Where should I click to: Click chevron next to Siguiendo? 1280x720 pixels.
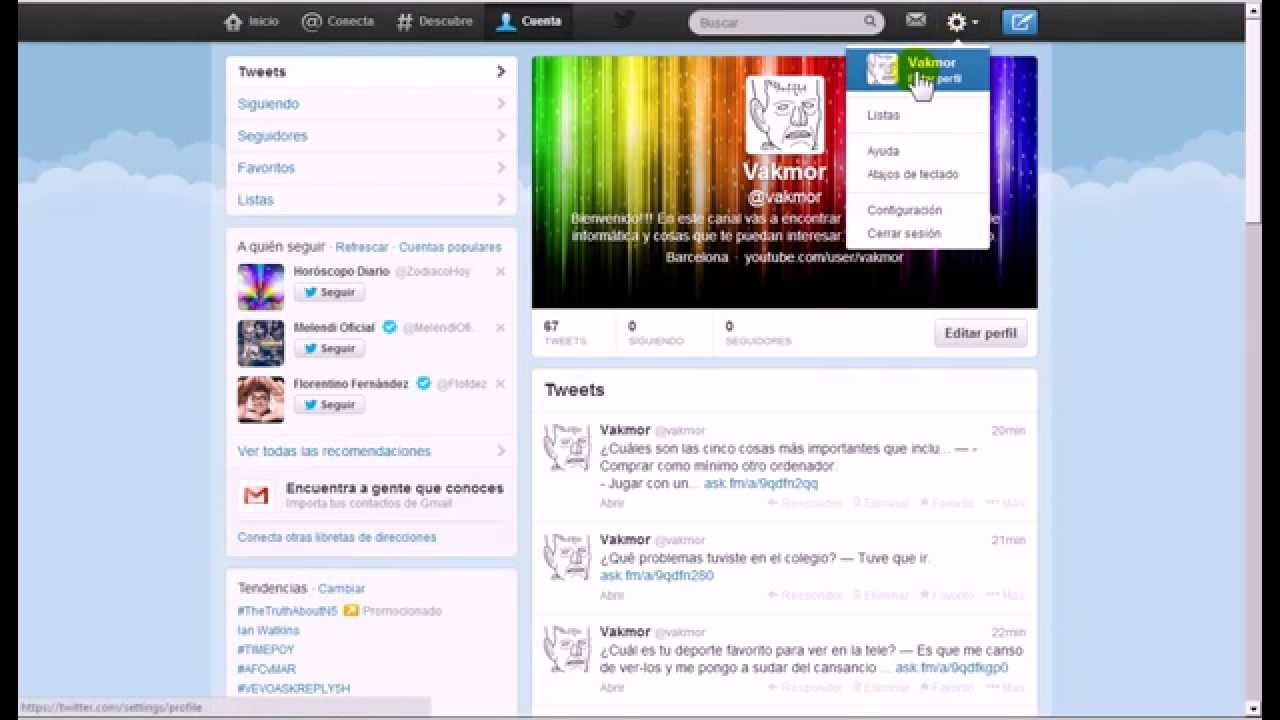tap(501, 104)
